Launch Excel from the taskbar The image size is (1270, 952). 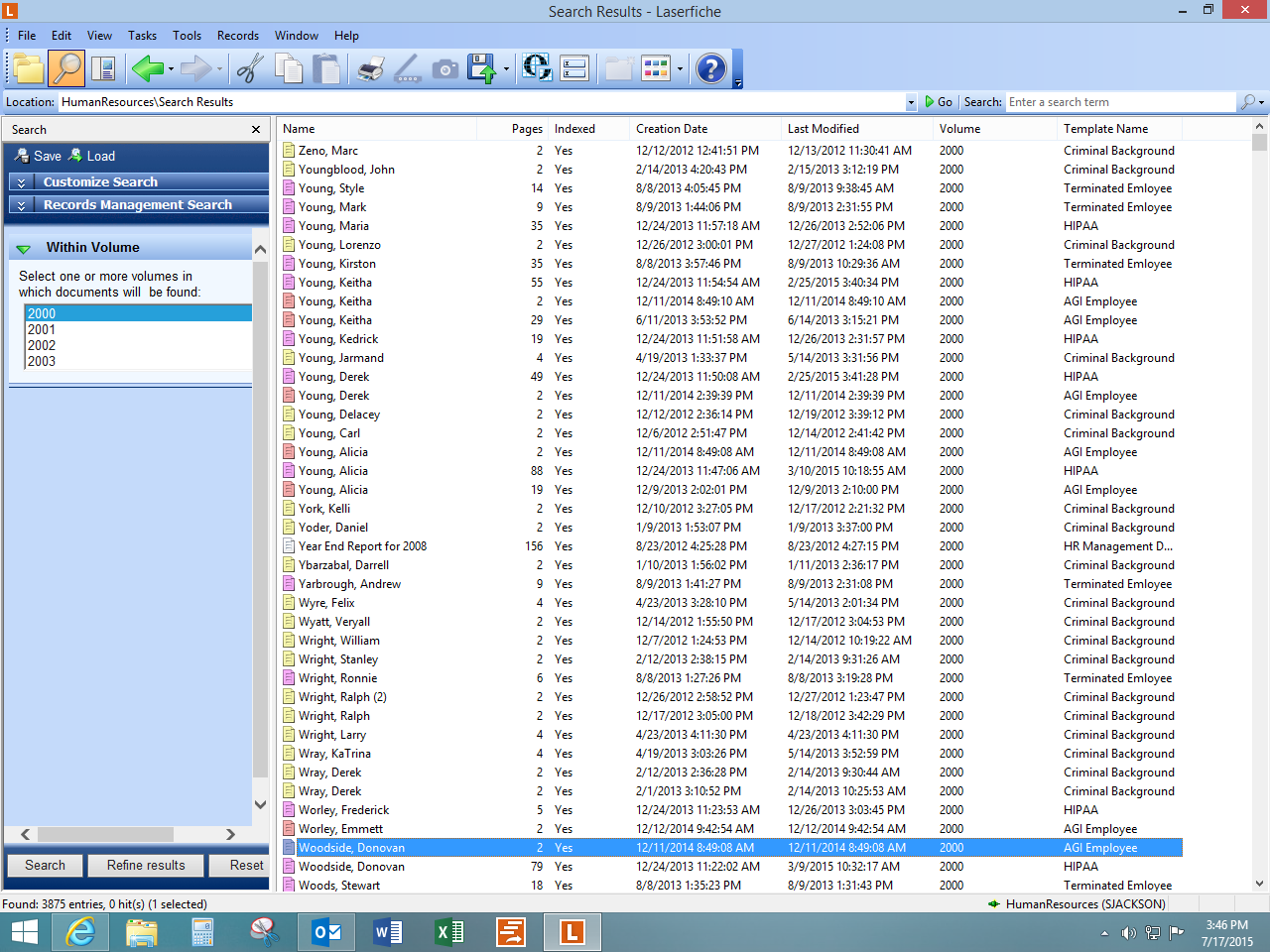[449, 932]
